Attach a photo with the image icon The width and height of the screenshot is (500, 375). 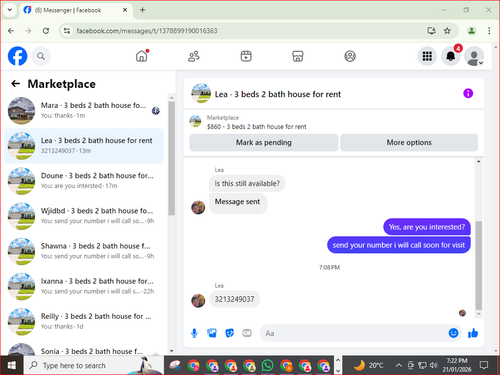coord(212,333)
